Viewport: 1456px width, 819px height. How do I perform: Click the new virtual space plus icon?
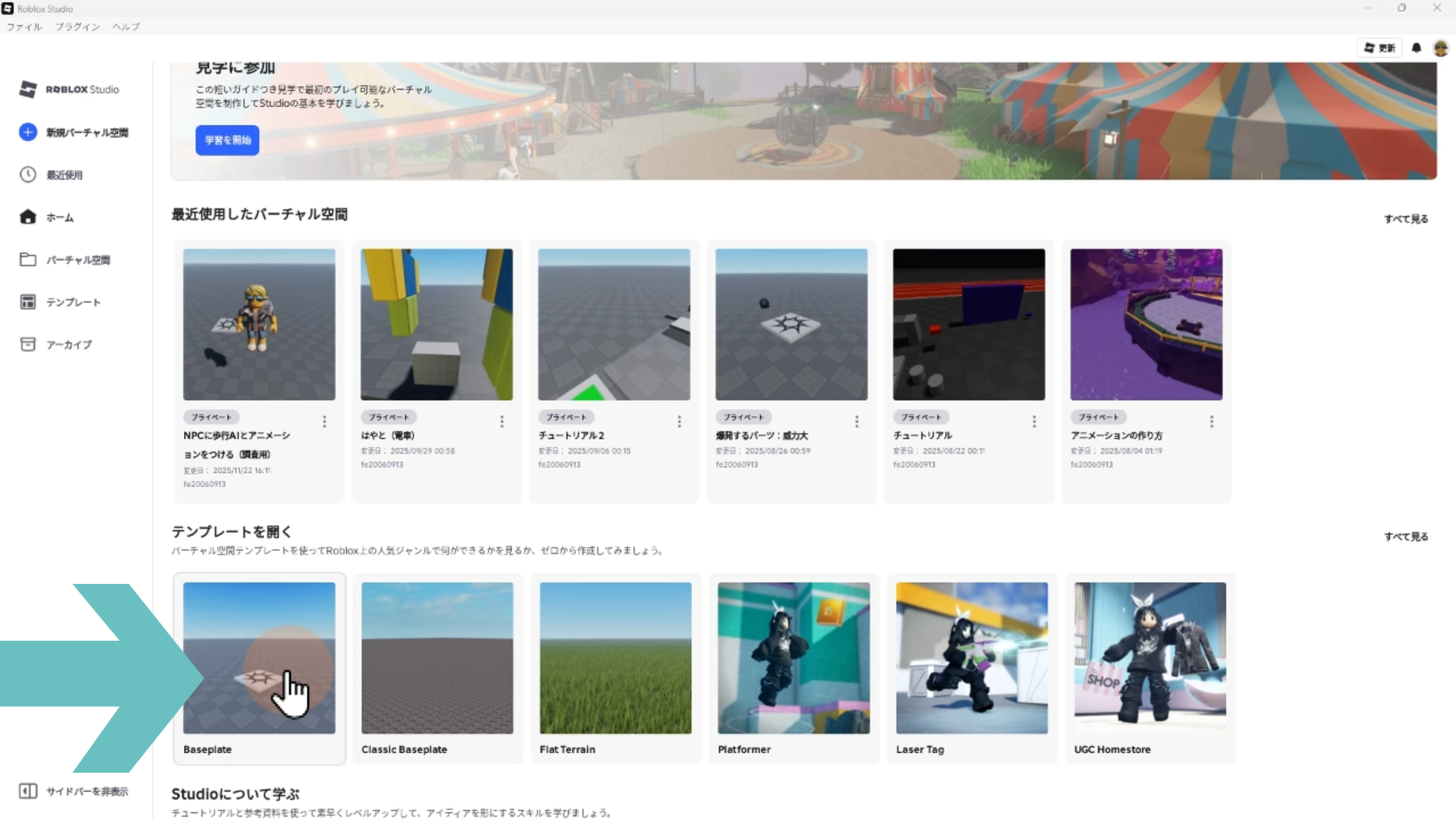(28, 132)
